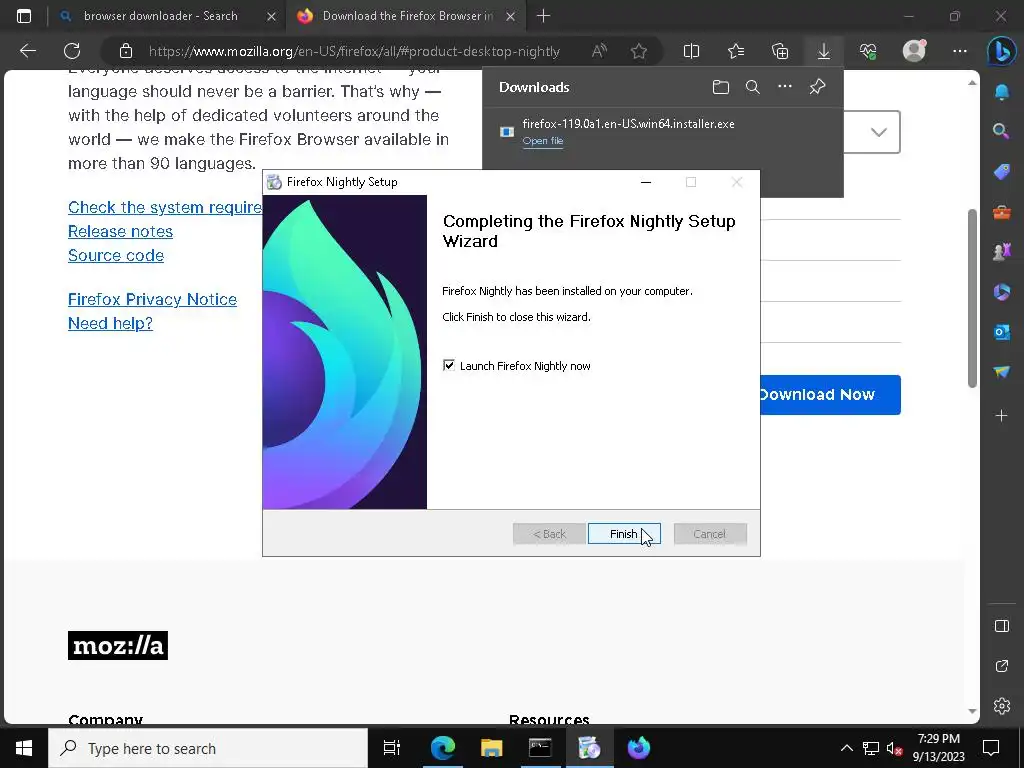Open link in new window sidebar icon
Screen dimensions: 1024x768
pyautogui.click(x=1002, y=666)
